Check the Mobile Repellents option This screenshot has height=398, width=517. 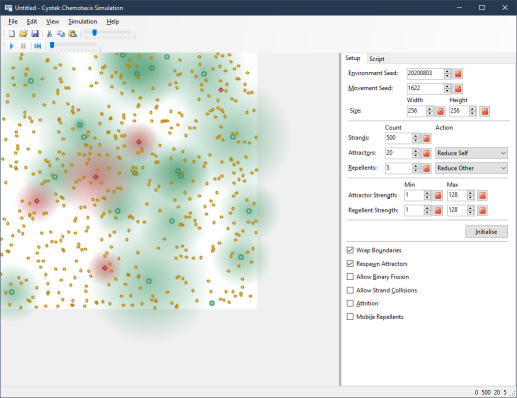[x=350, y=317]
